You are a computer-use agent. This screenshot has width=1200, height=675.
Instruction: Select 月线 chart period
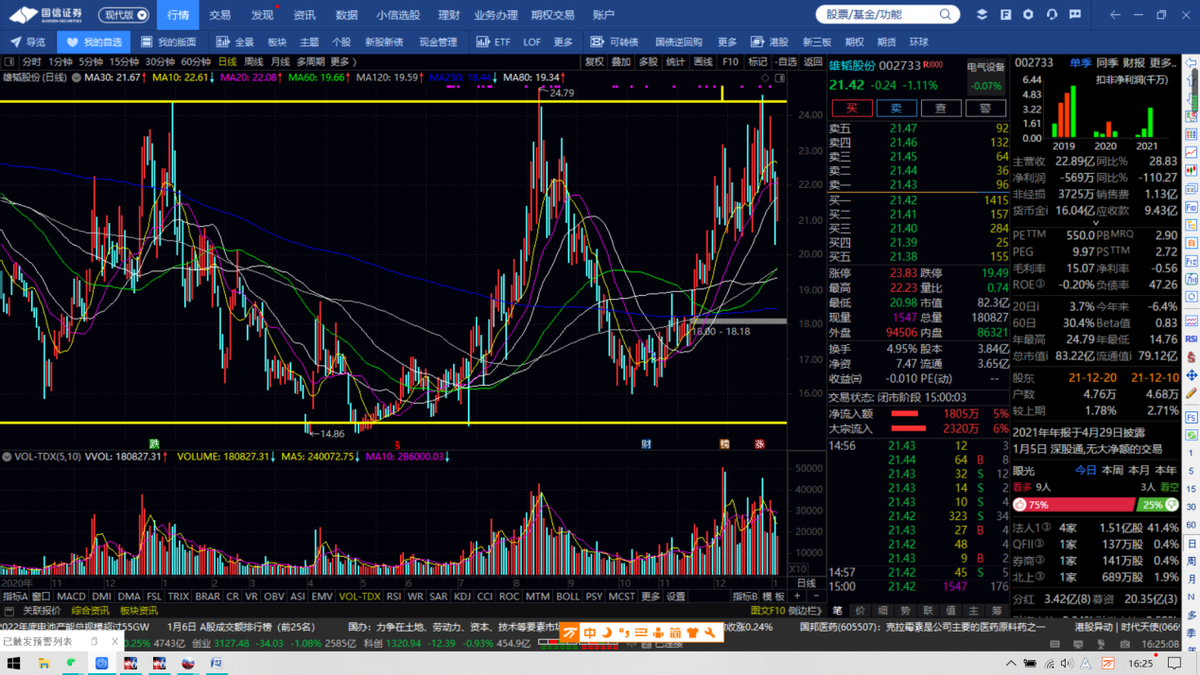click(x=281, y=62)
